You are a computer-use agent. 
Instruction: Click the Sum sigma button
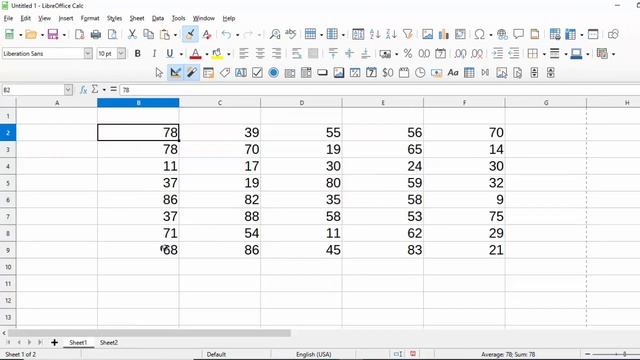(95, 89)
